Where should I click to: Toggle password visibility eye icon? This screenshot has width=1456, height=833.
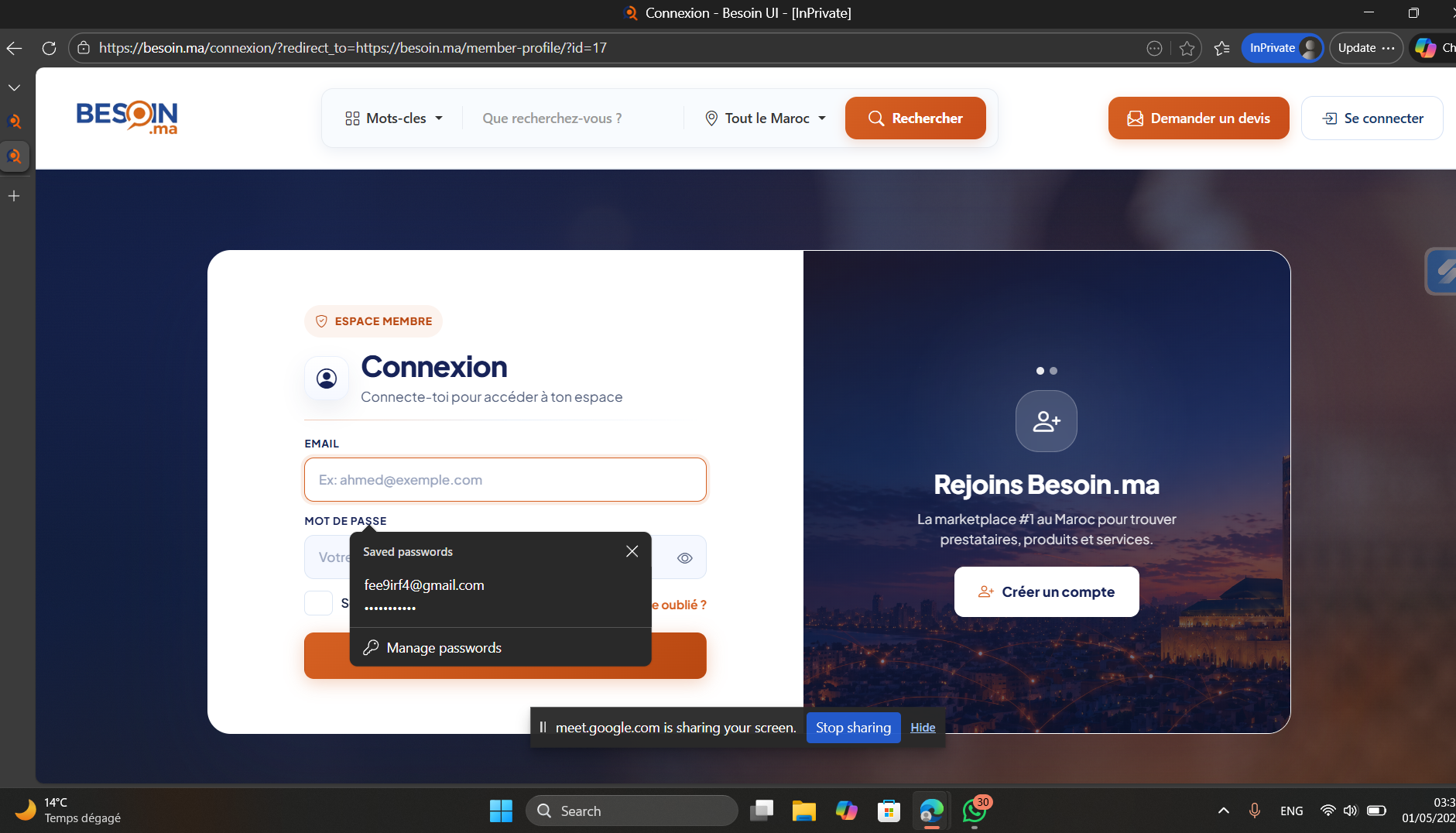(x=684, y=558)
